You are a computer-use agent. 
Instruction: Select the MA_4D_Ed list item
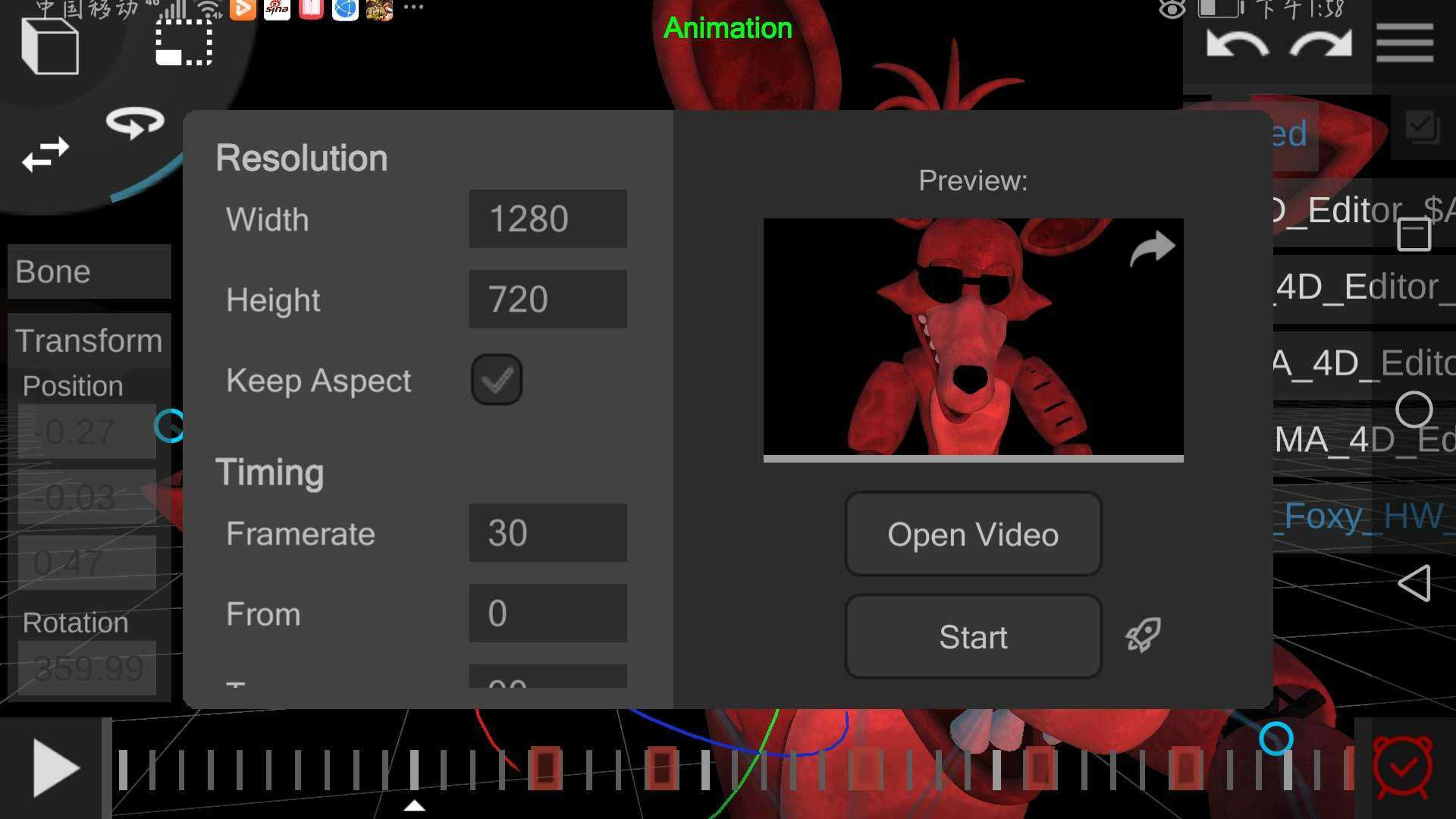pyautogui.click(x=1365, y=439)
